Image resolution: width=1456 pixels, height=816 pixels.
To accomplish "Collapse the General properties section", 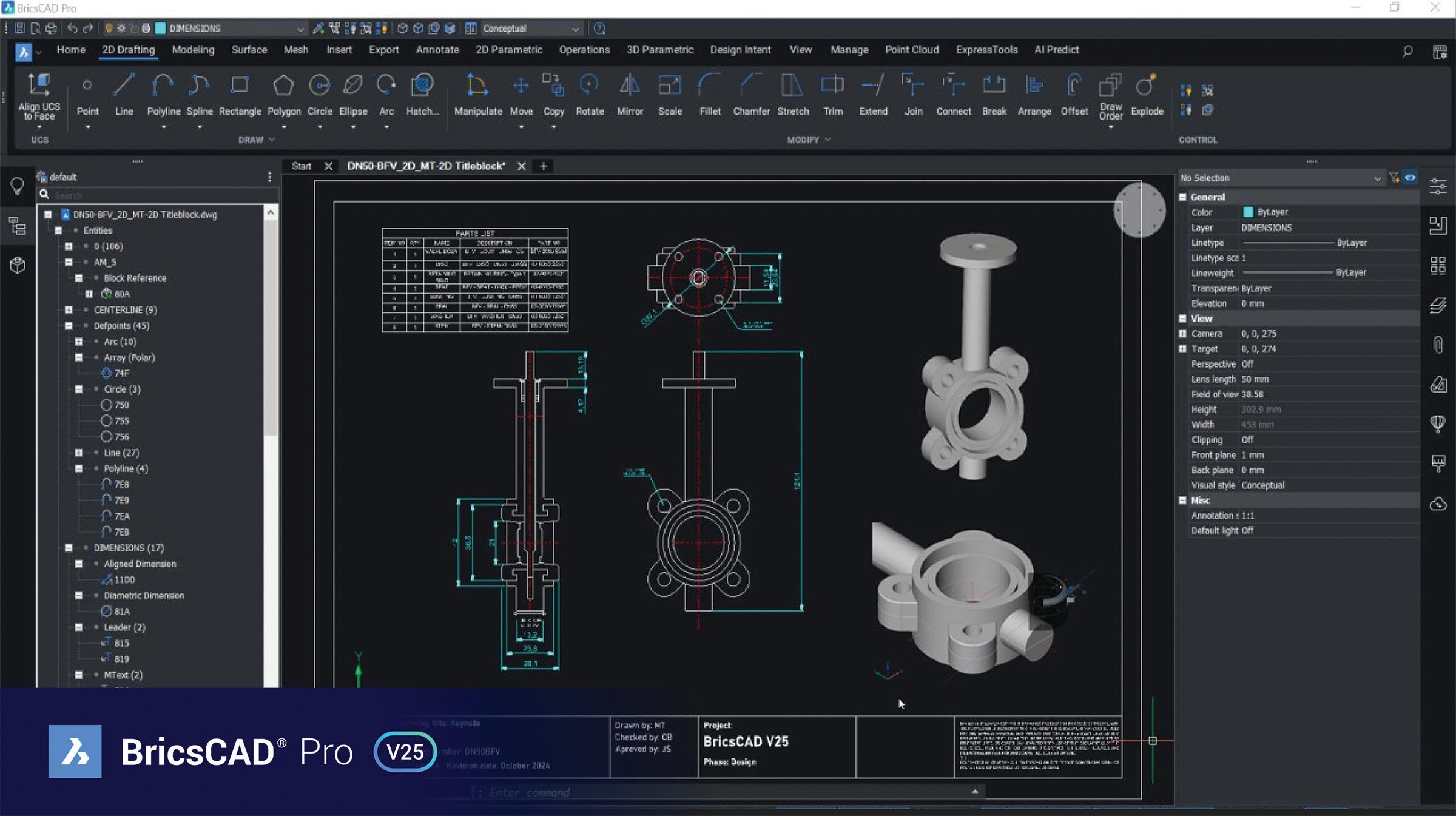I will point(1182,197).
